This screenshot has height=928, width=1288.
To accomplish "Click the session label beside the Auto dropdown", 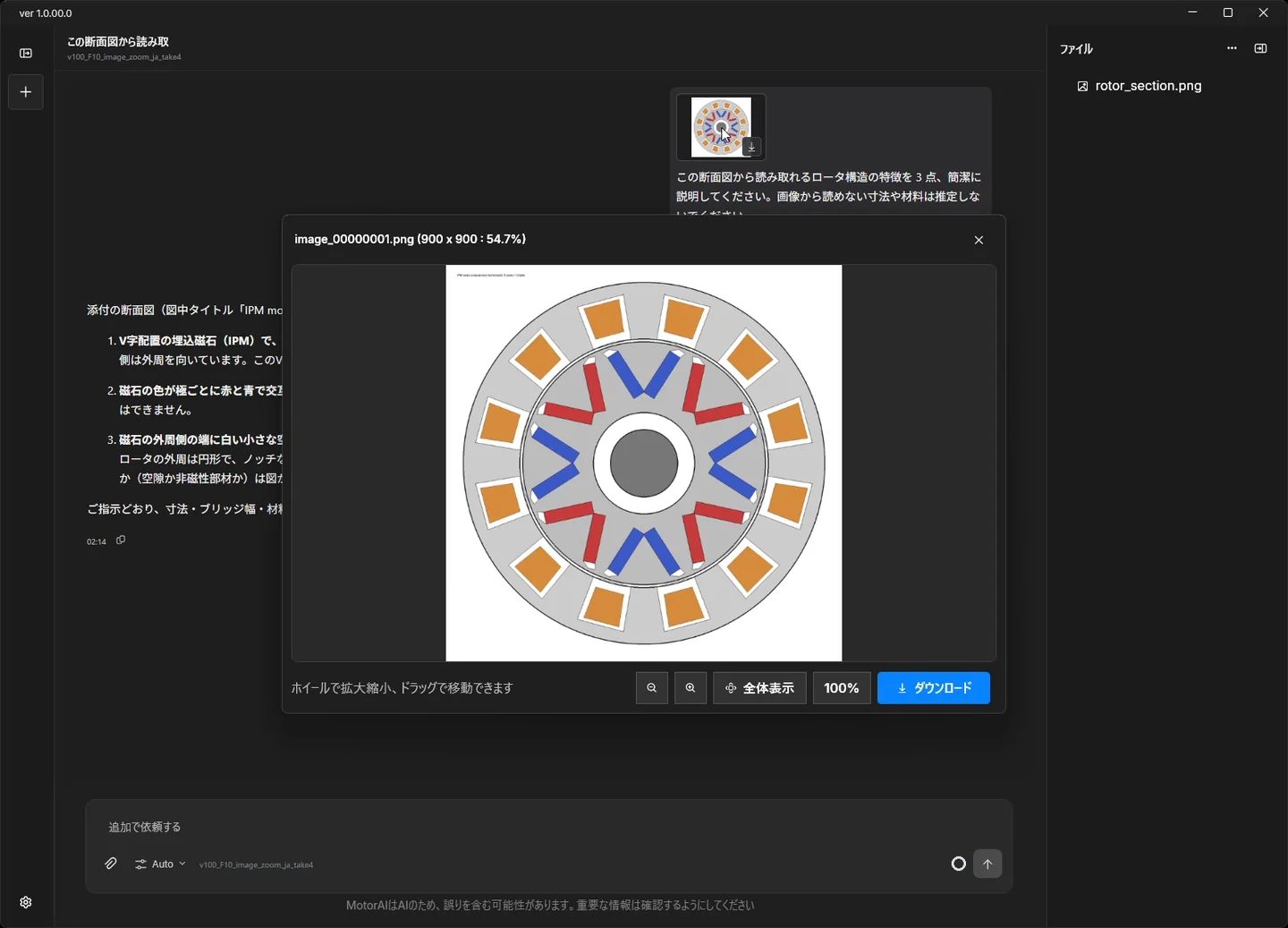I will (256, 864).
